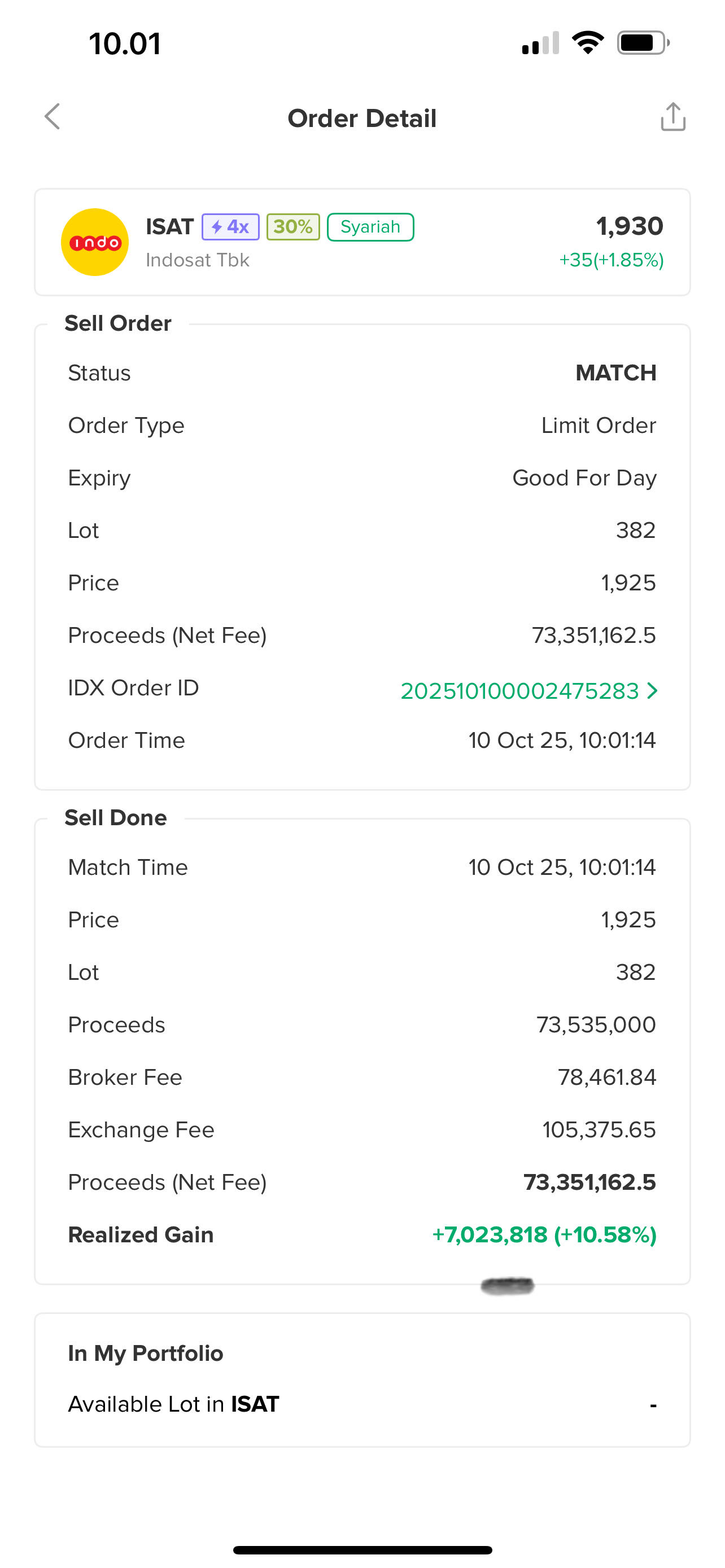Tap the +35(+1.85%) price change

click(x=611, y=260)
